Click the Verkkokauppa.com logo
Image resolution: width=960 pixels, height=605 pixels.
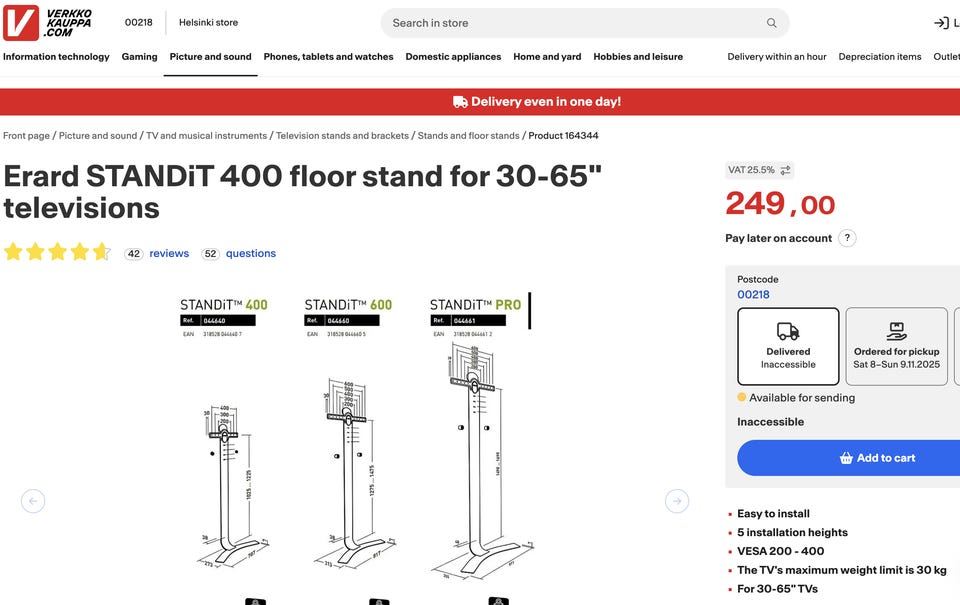[48, 22]
